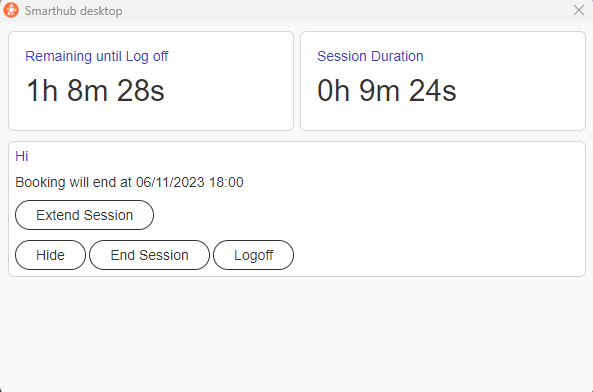The image size is (593, 392).
Task: Click the Session Duration label
Action: (370, 56)
